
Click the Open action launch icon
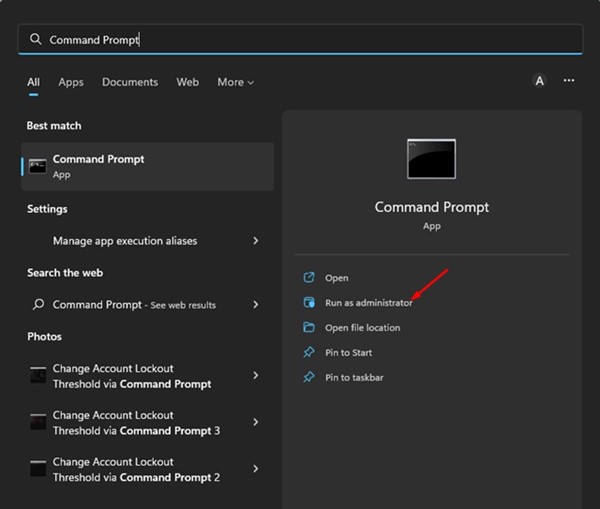click(x=309, y=278)
